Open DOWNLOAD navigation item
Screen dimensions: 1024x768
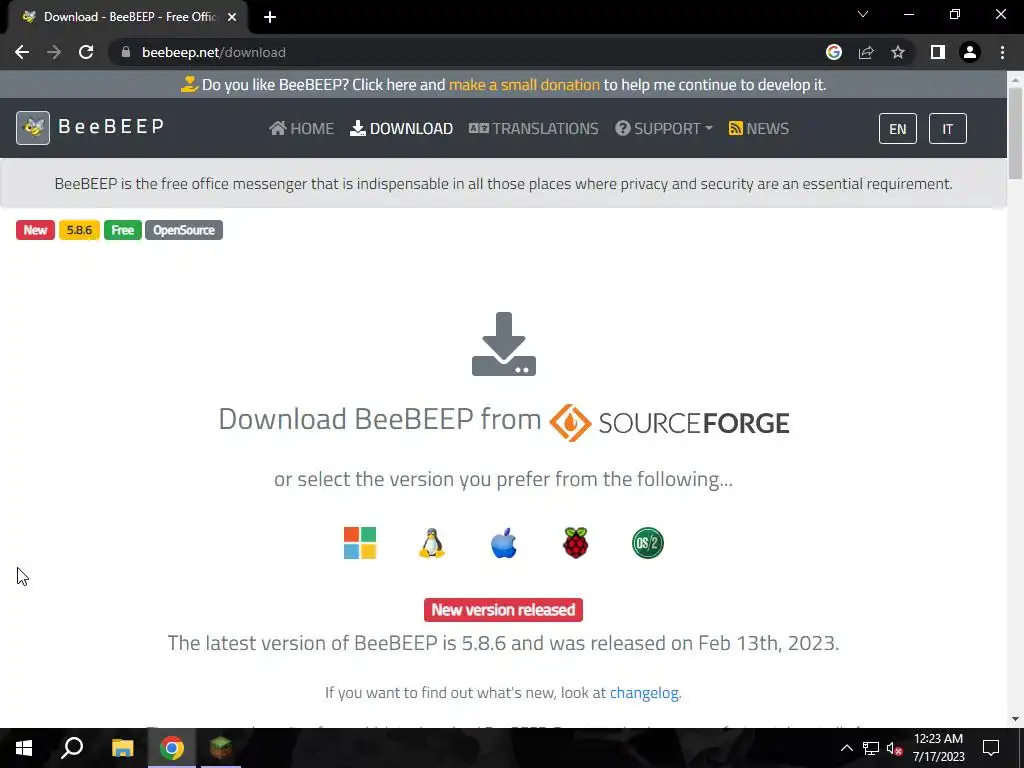(x=402, y=129)
